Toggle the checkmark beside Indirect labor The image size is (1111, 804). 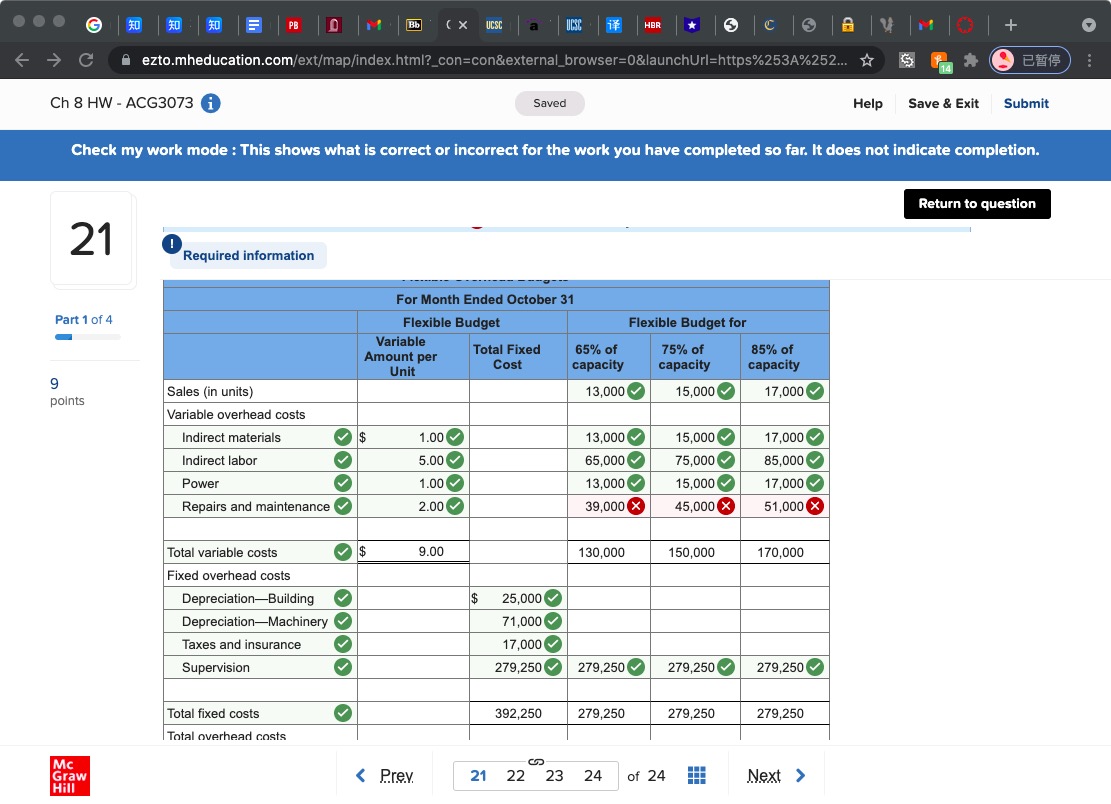pyautogui.click(x=343, y=460)
